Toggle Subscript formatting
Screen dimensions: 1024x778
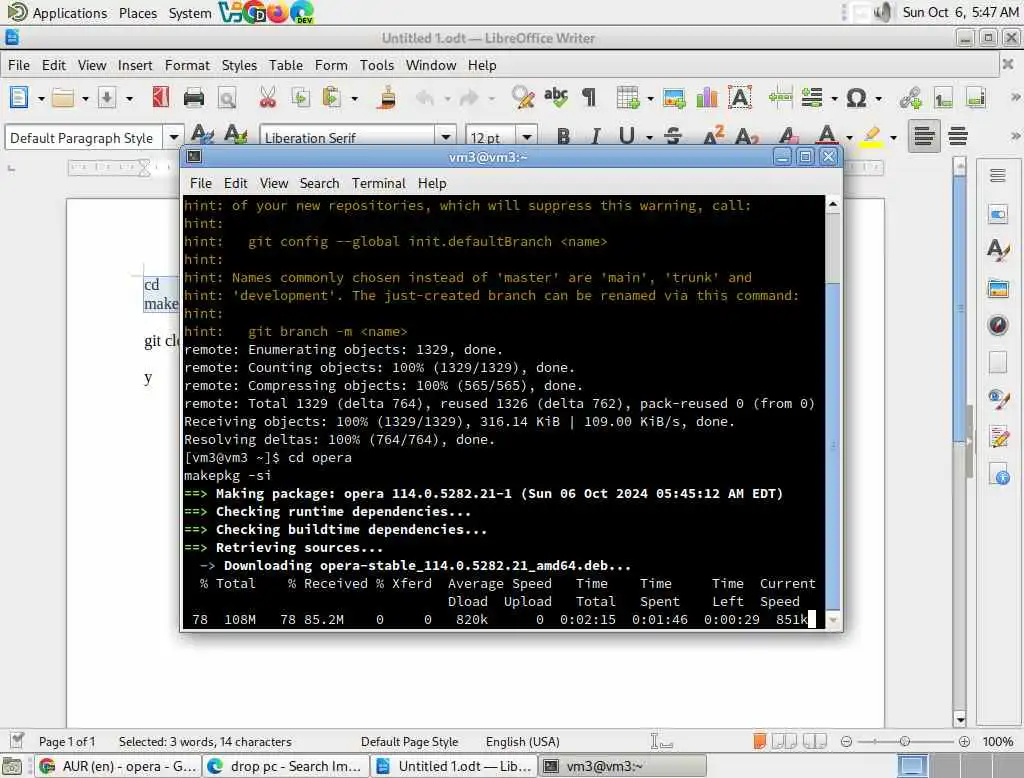(x=746, y=137)
